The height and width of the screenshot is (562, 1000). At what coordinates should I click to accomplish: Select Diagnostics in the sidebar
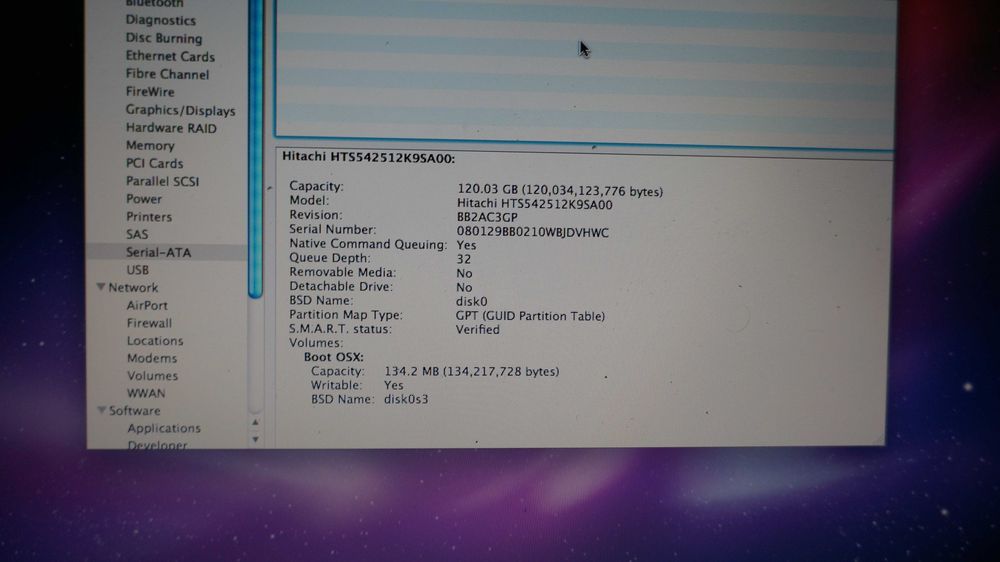click(161, 20)
